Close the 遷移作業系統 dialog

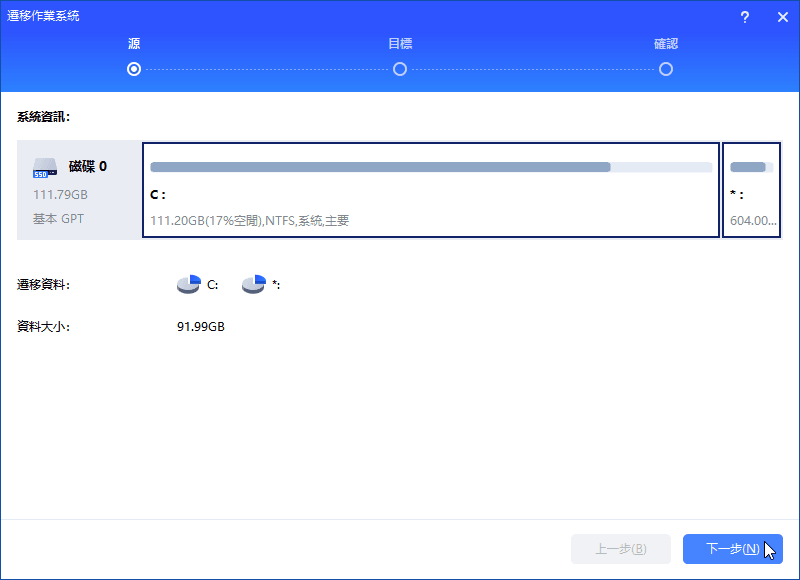782,17
